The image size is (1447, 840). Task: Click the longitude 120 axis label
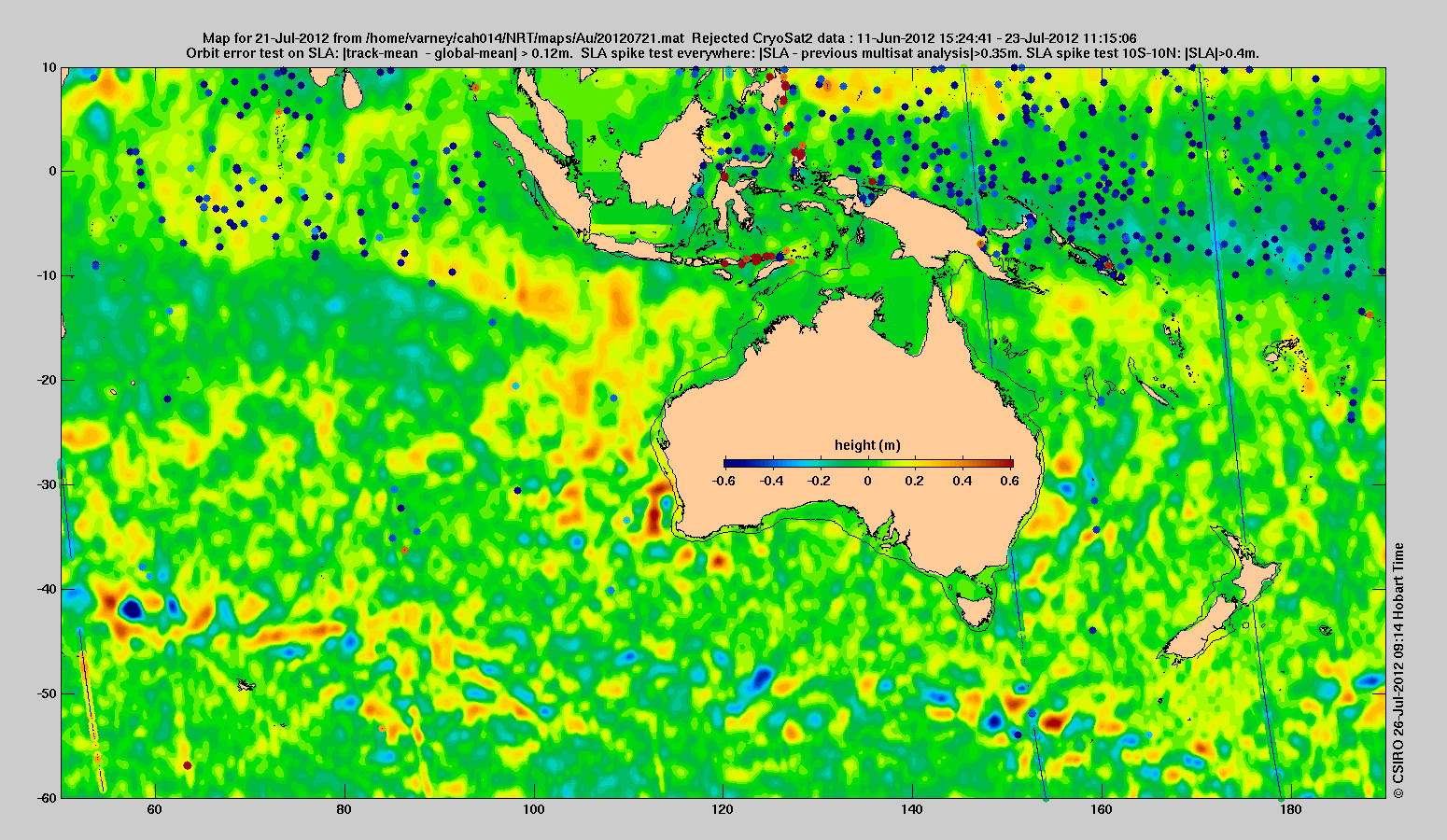[723, 809]
